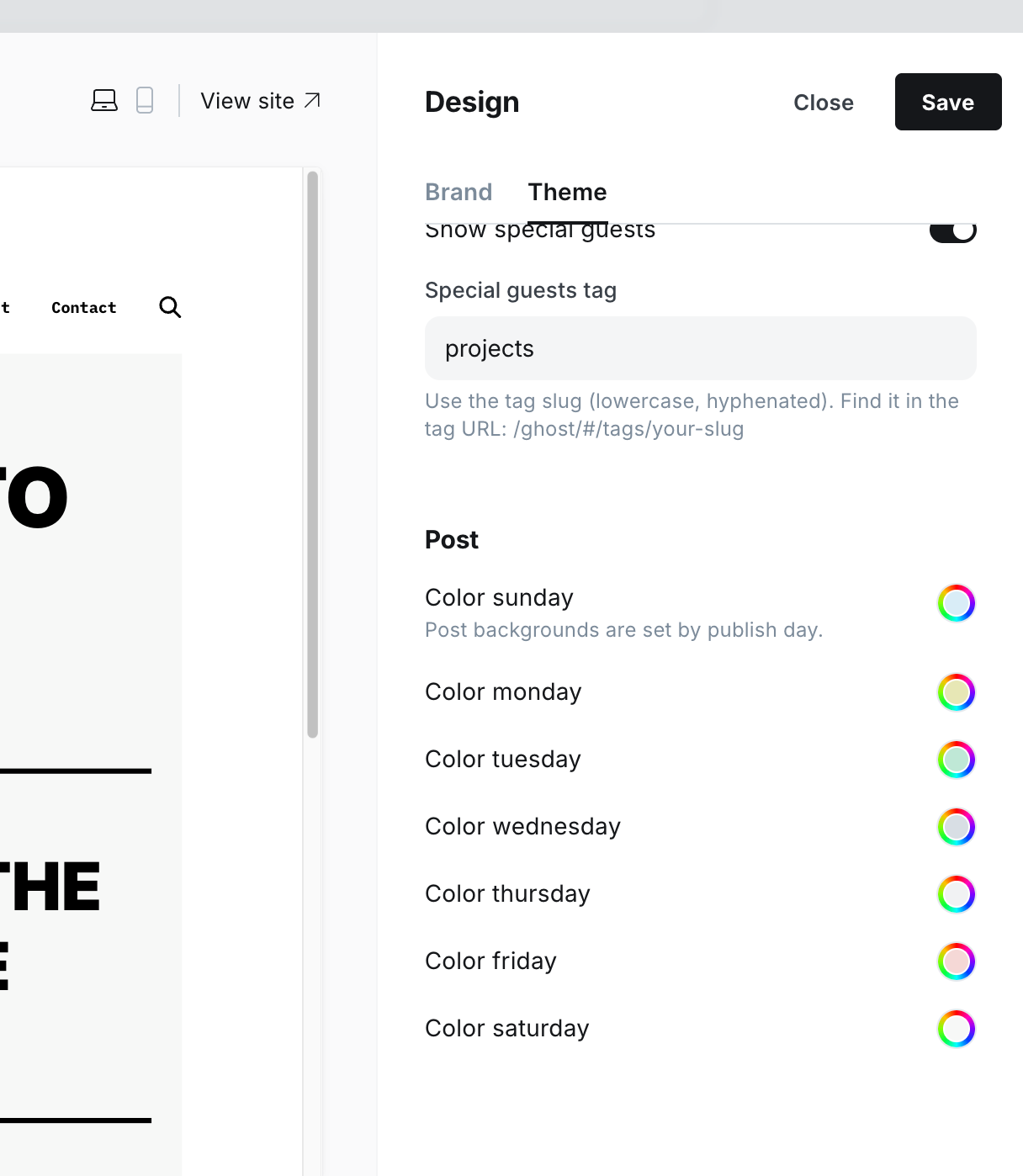Click the Post section heading
This screenshot has height=1176, width=1023.
(x=452, y=540)
